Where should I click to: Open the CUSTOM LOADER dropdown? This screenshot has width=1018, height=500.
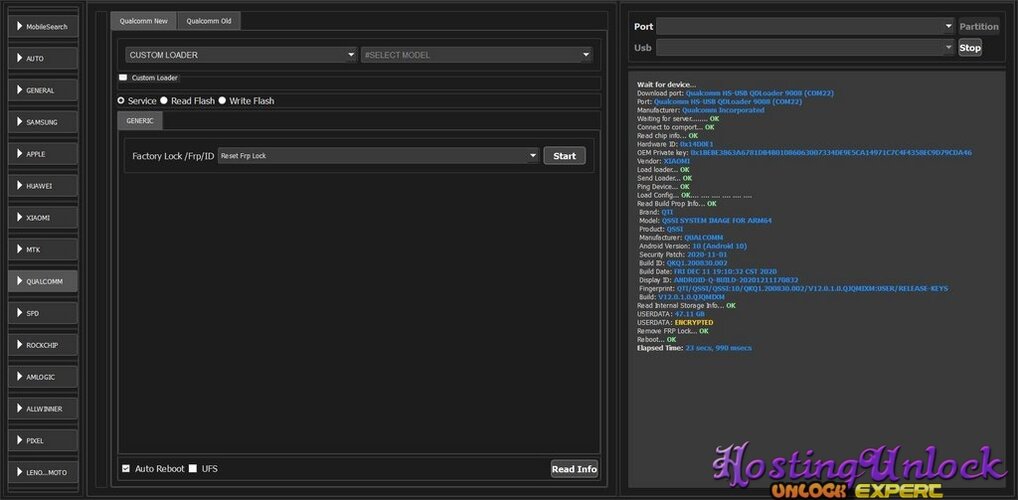(242, 55)
